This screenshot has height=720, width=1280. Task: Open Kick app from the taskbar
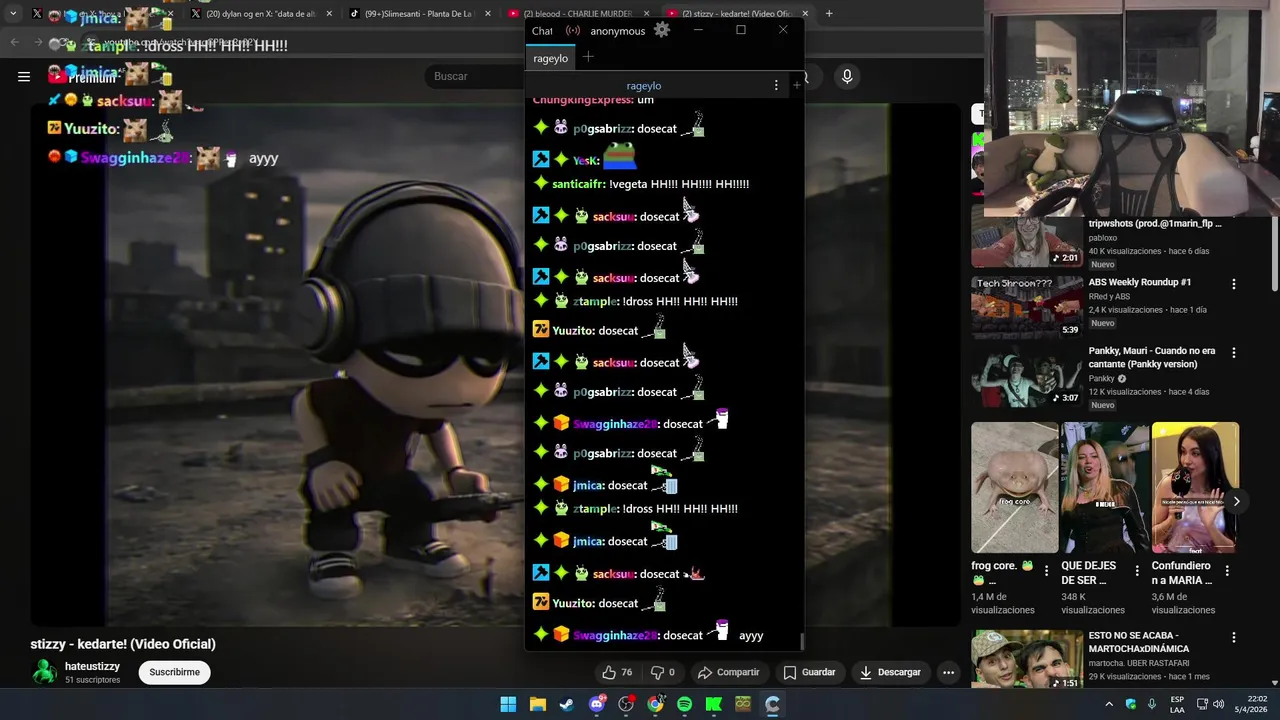point(714,704)
